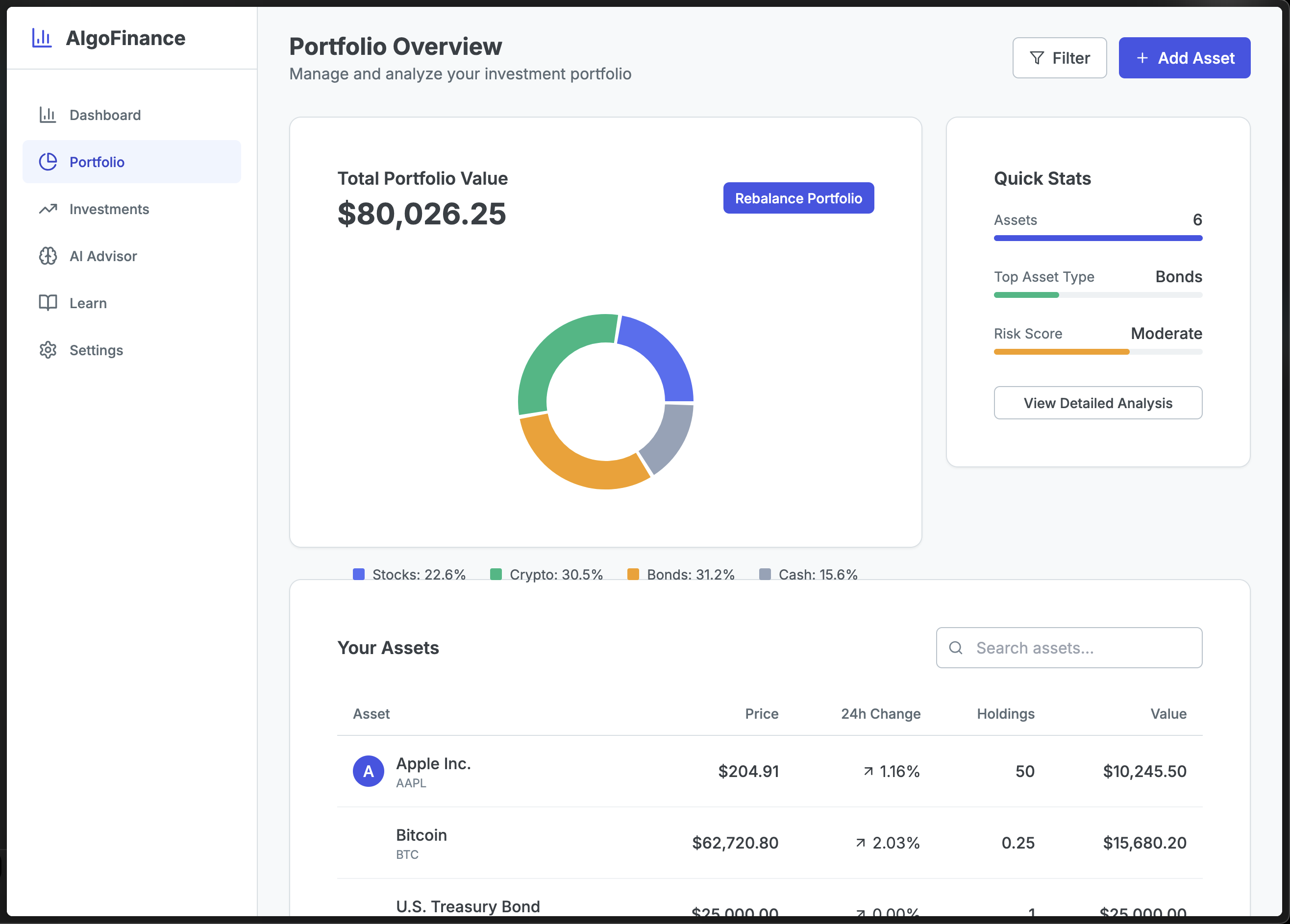The width and height of the screenshot is (1290, 924).
Task: Go to the AI Advisor section
Action: point(103,256)
